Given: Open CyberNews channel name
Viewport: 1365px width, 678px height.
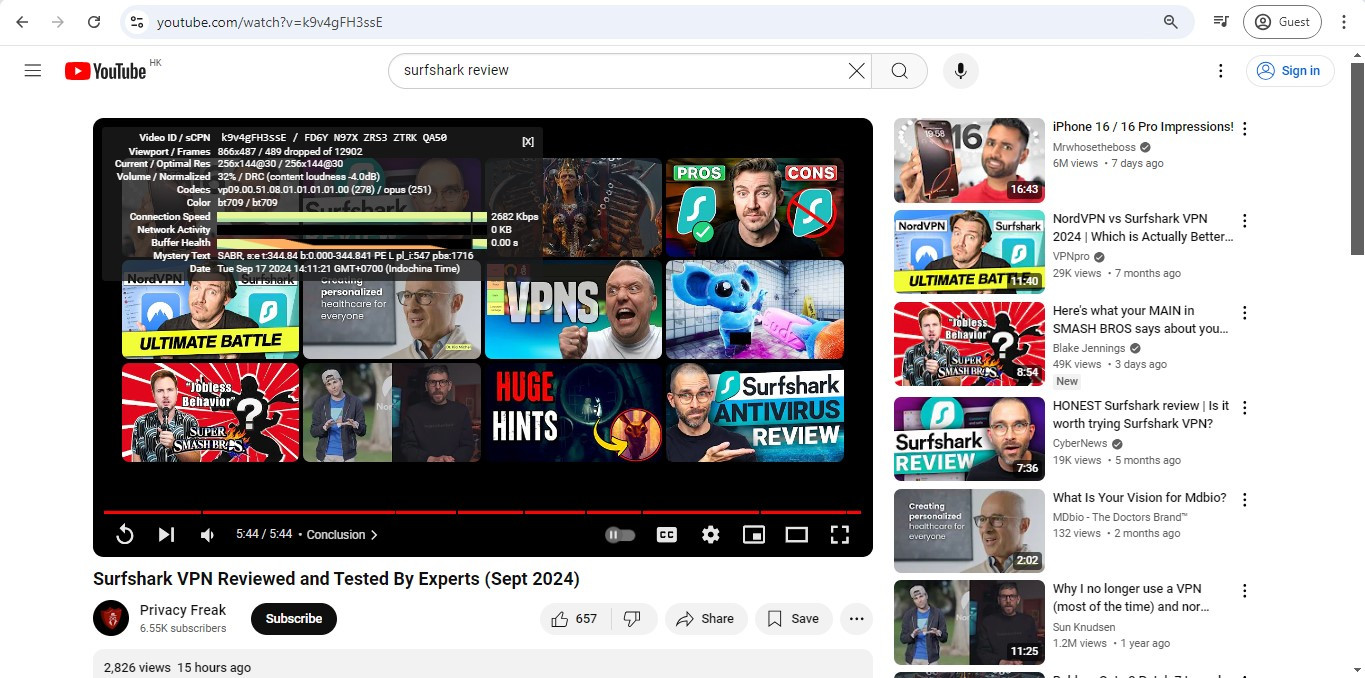Looking at the screenshot, I should pos(1079,443).
